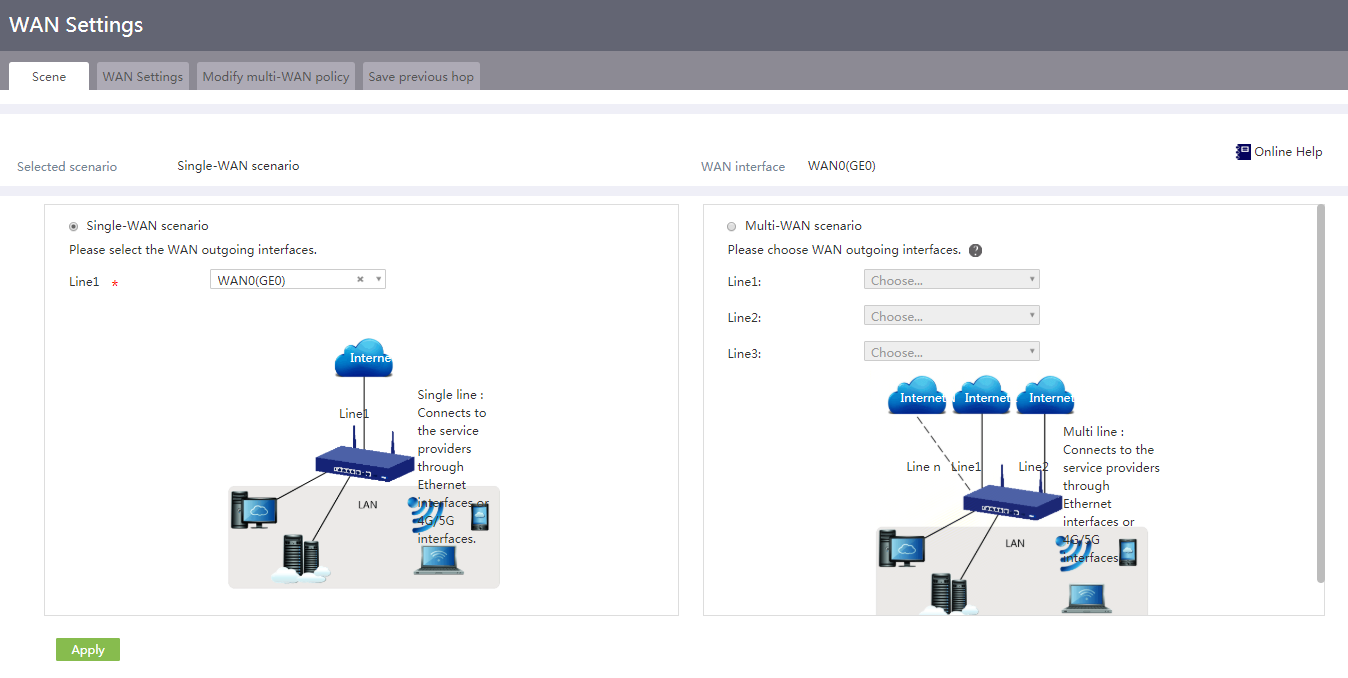
Task: Click the 'Selected scenario' label
Action: coord(67,167)
